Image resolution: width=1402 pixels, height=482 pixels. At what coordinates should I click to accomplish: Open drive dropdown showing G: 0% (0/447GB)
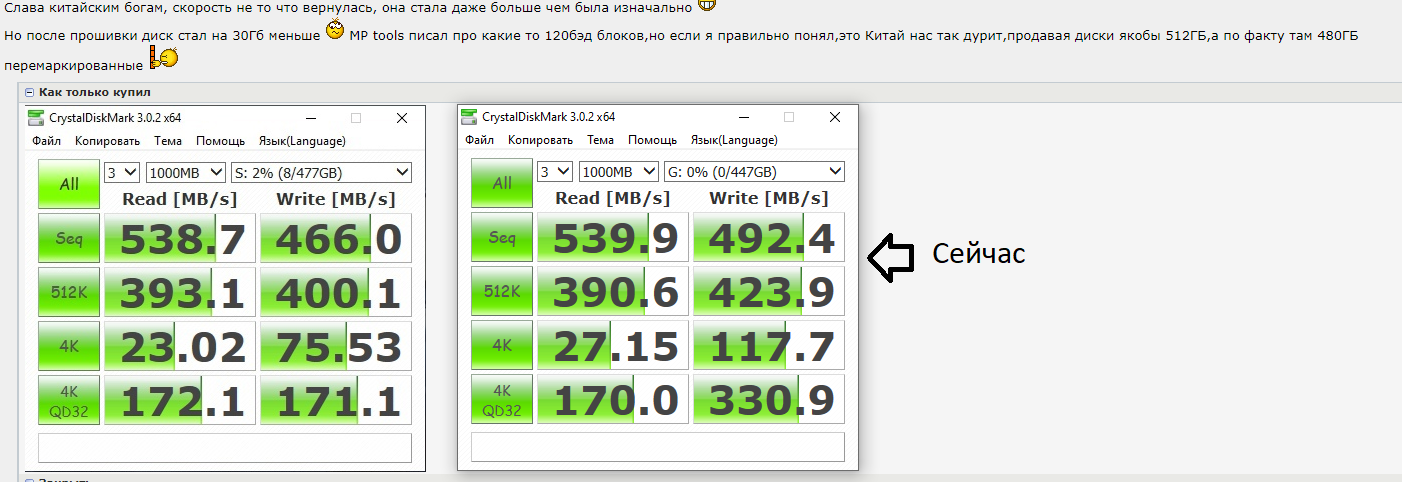tap(754, 171)
